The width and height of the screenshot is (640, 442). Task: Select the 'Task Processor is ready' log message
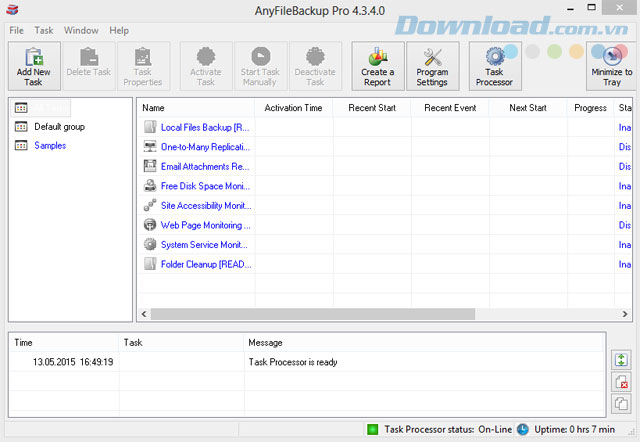tap(293, 362)
